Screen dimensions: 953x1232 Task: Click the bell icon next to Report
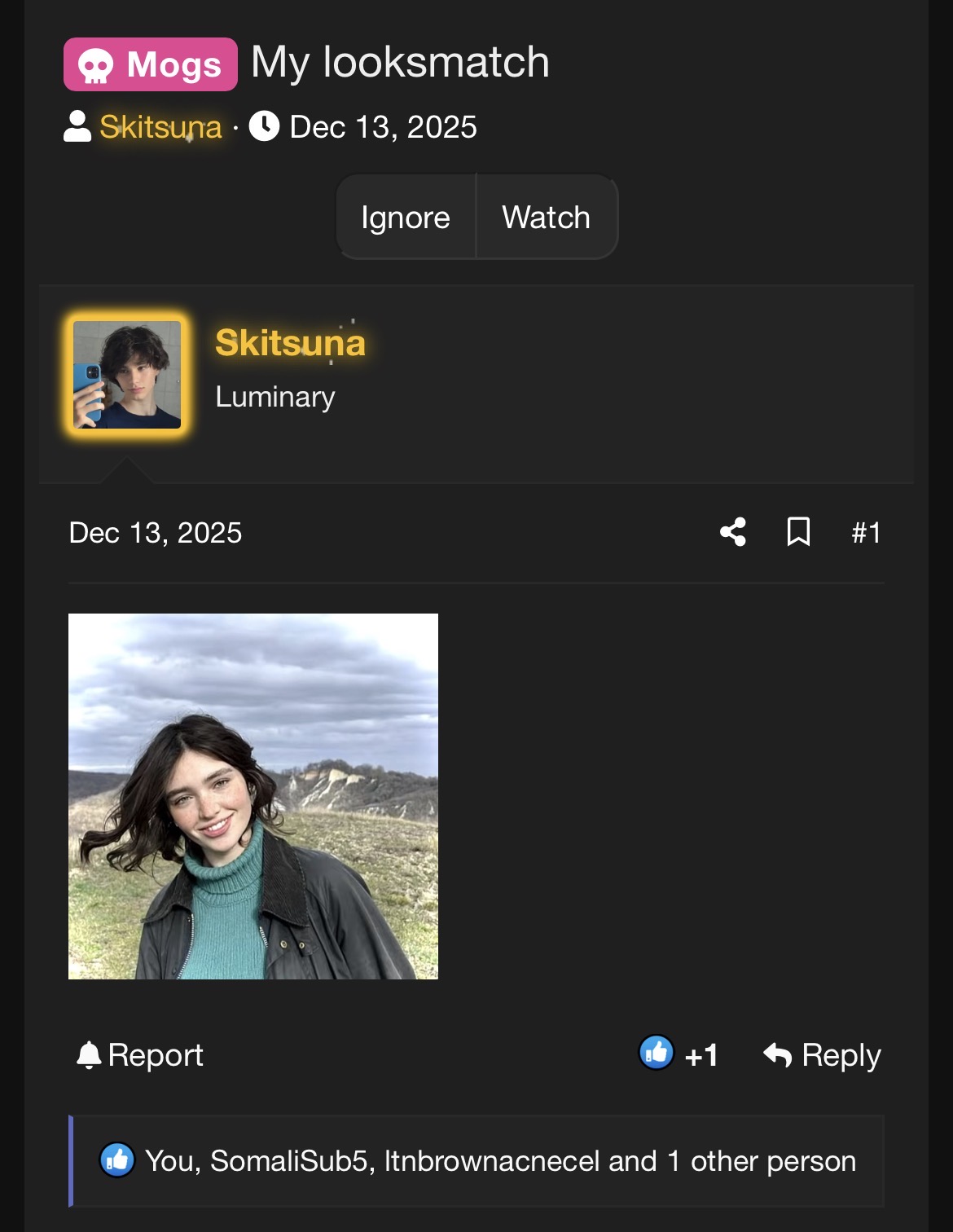(88, 1055)
